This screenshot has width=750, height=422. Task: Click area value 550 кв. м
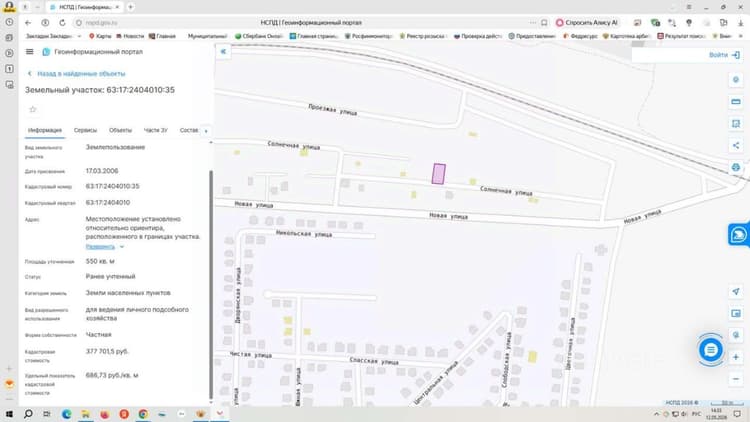(x=100, y=261)
